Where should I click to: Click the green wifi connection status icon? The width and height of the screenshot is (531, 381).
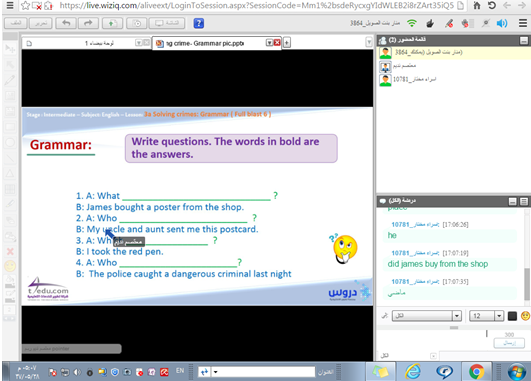pos(412,23)
